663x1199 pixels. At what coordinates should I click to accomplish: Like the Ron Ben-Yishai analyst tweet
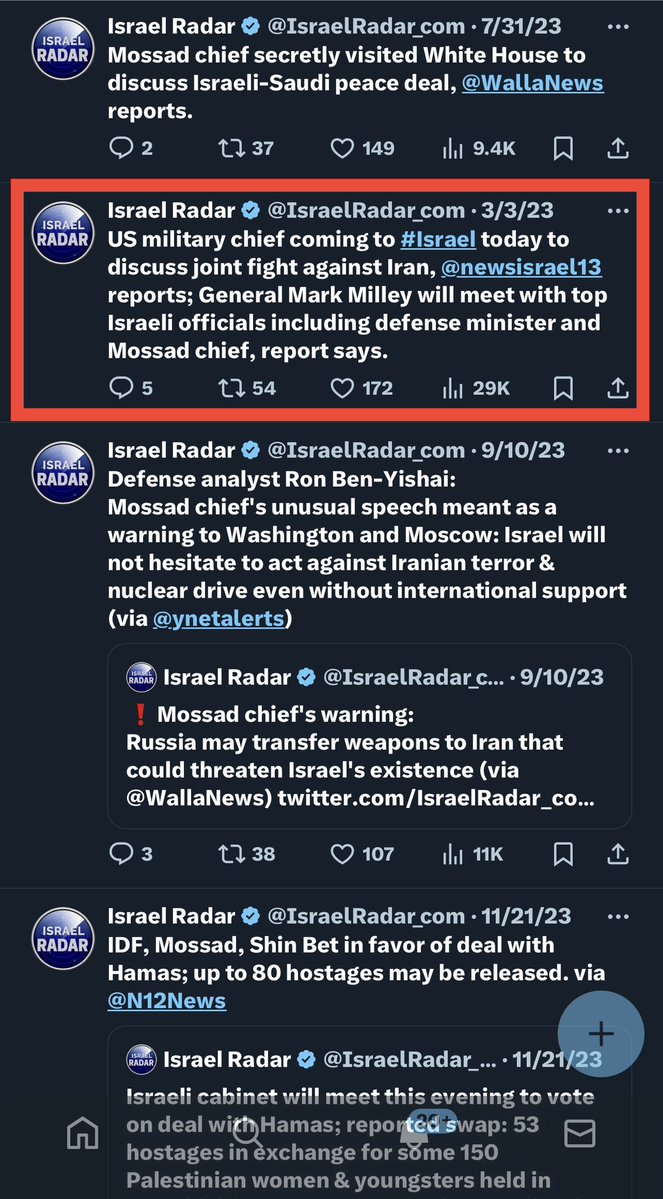point(343,853)
